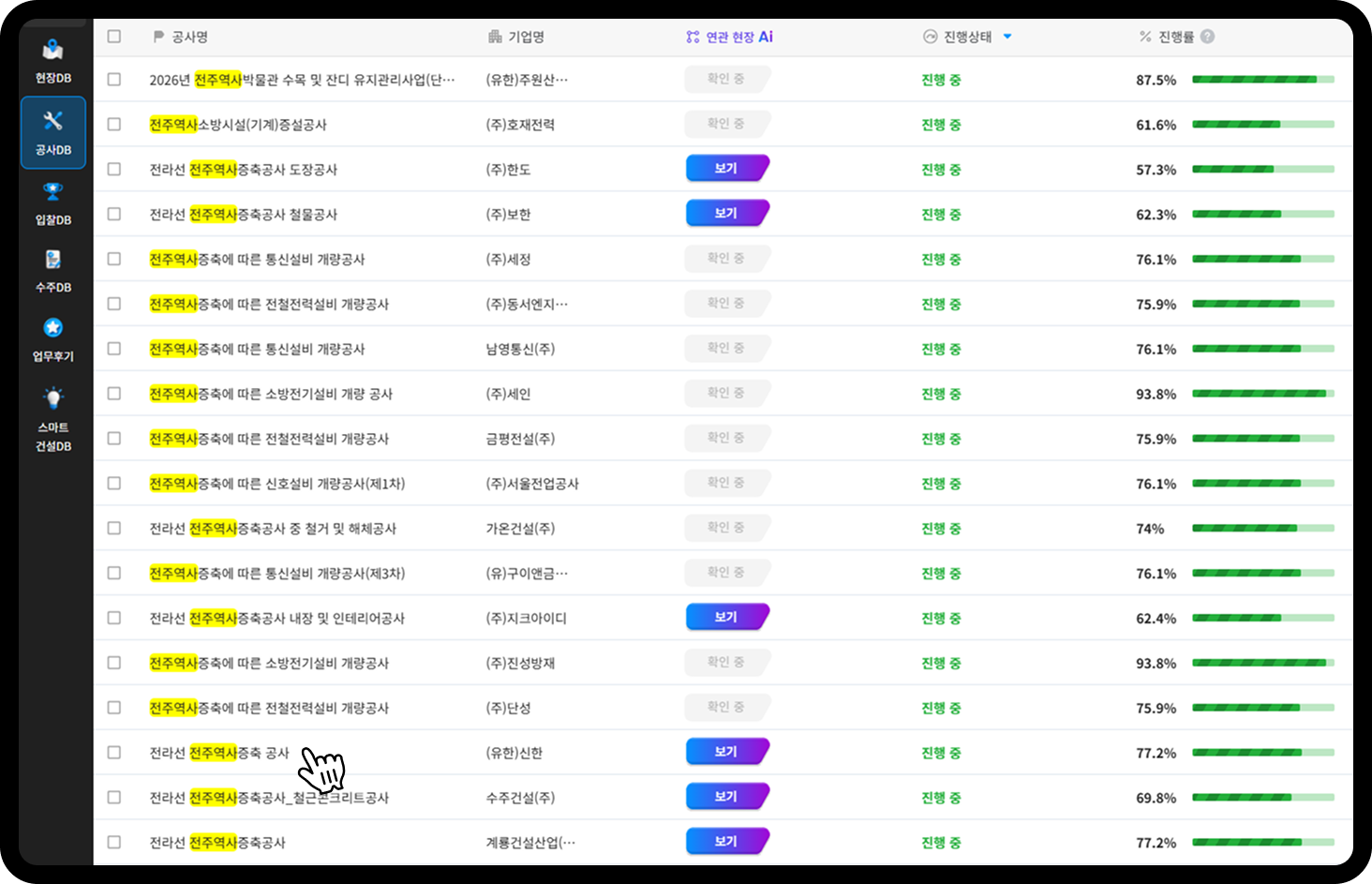The image size is (1372, 884).
Task: Toggle the select-all checkbox in header
Action: coord(114,36)
